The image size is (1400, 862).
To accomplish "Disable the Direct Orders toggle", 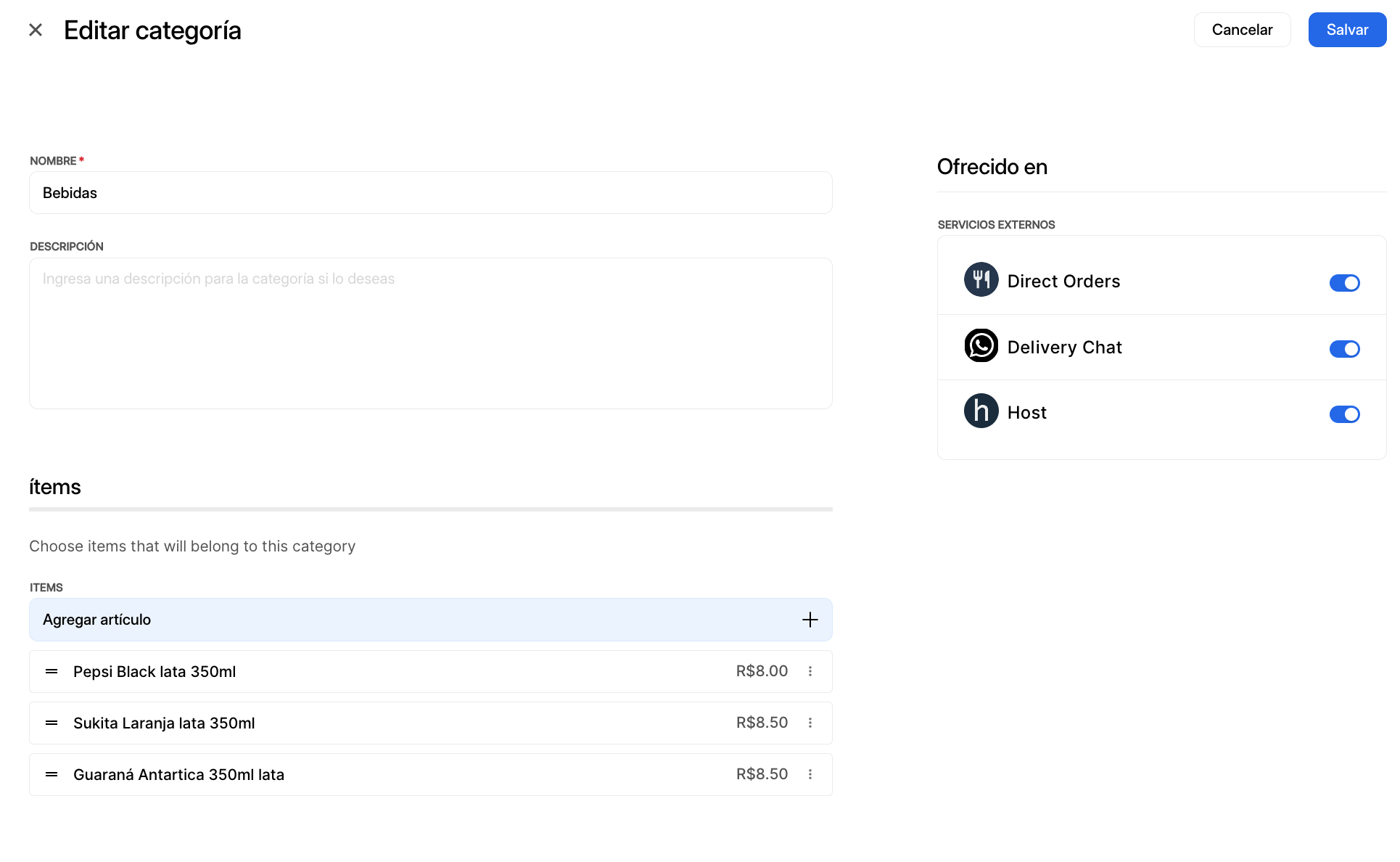I will point(1344,283).
